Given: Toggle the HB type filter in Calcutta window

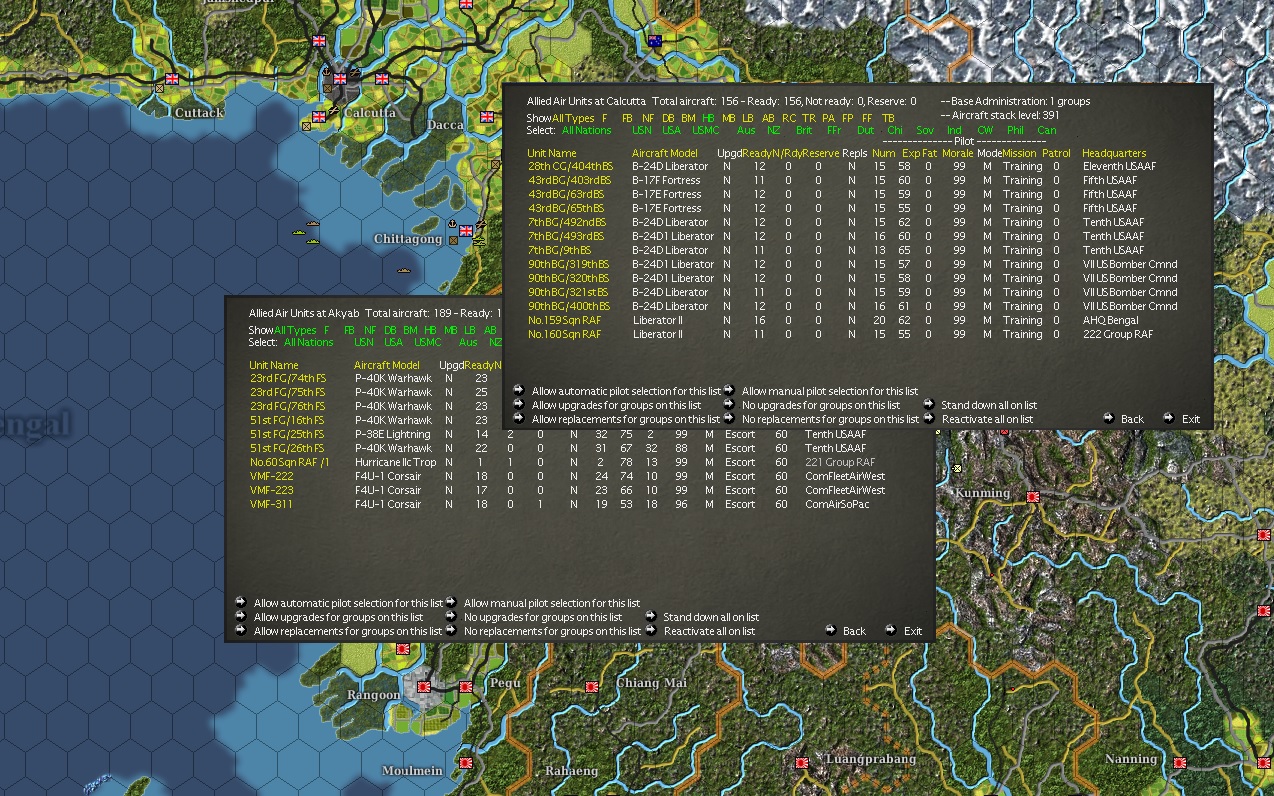Looking at the screenshot, I should coord(709,118).
